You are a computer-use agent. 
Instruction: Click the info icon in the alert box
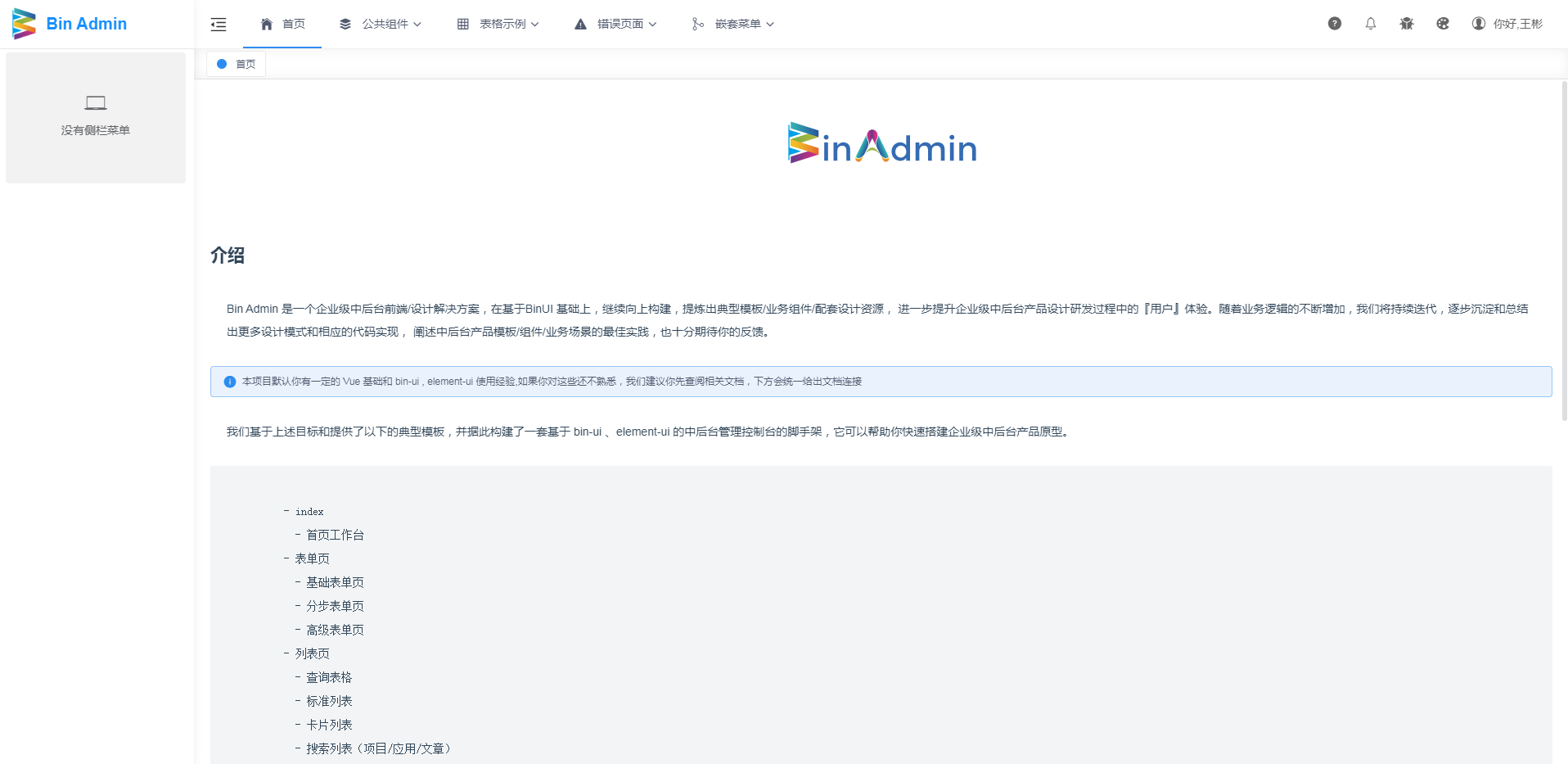tap(230, 382)
